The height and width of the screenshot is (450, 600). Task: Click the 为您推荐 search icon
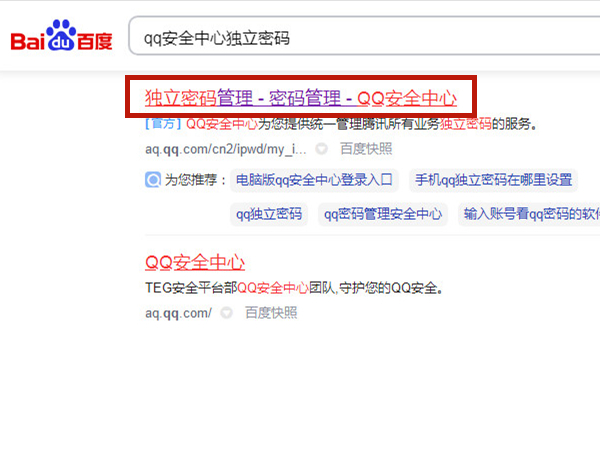(x=153, y=179)
